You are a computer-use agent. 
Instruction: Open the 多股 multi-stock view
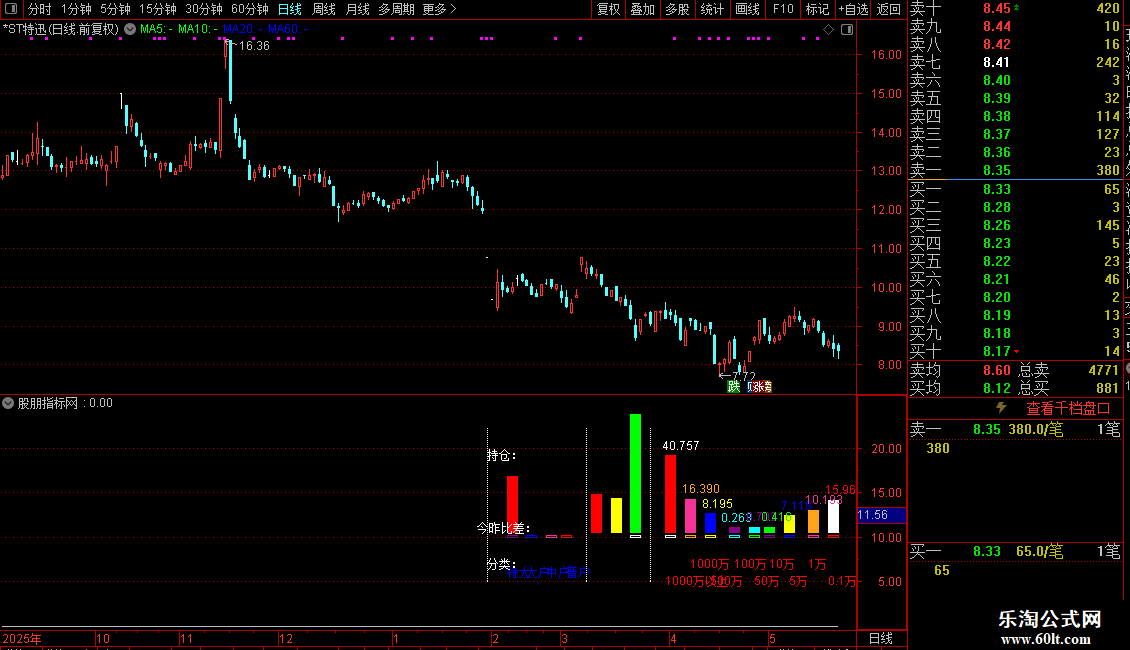tap(677, 9)
